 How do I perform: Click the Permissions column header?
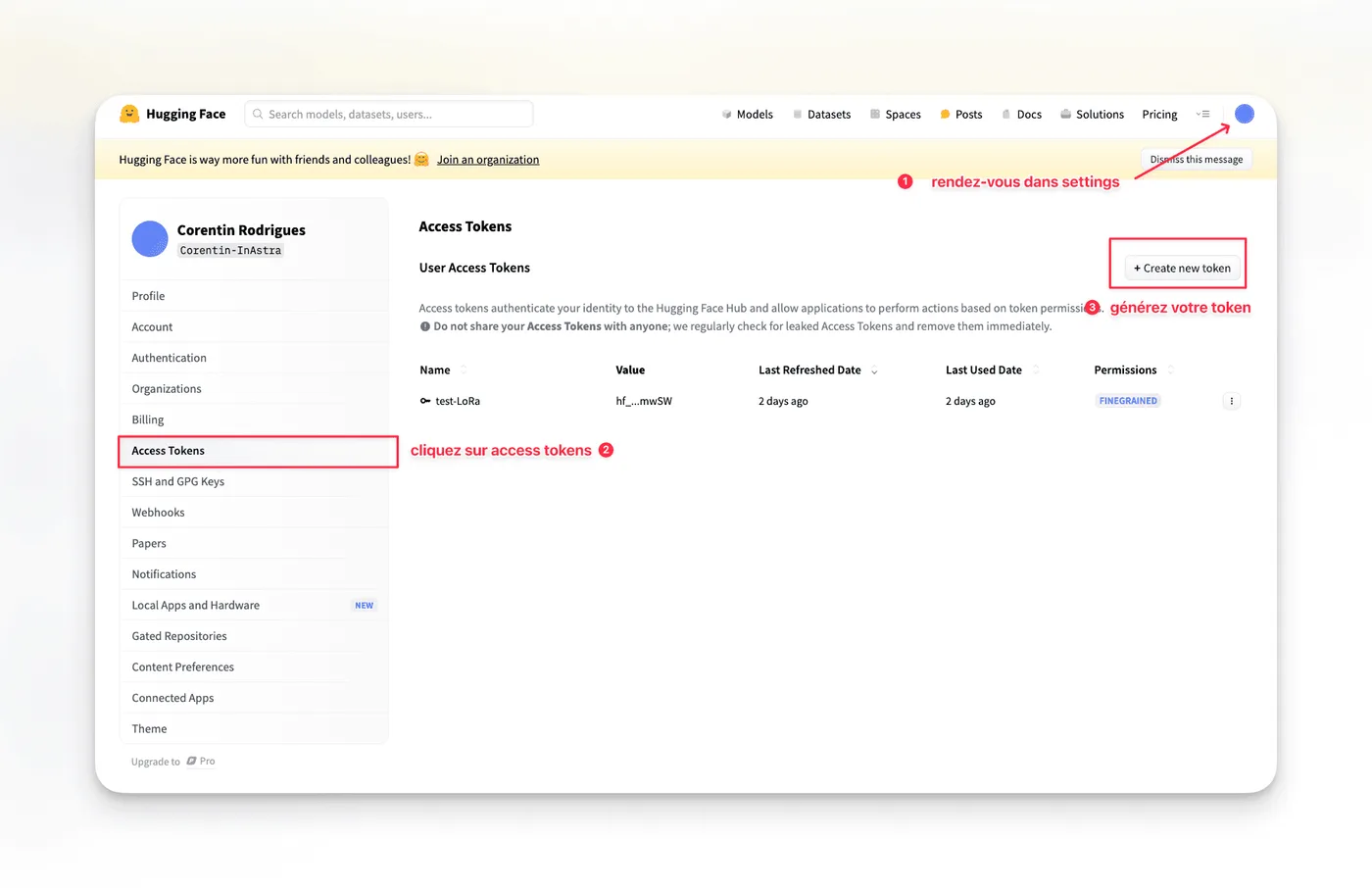point(1125,370)
